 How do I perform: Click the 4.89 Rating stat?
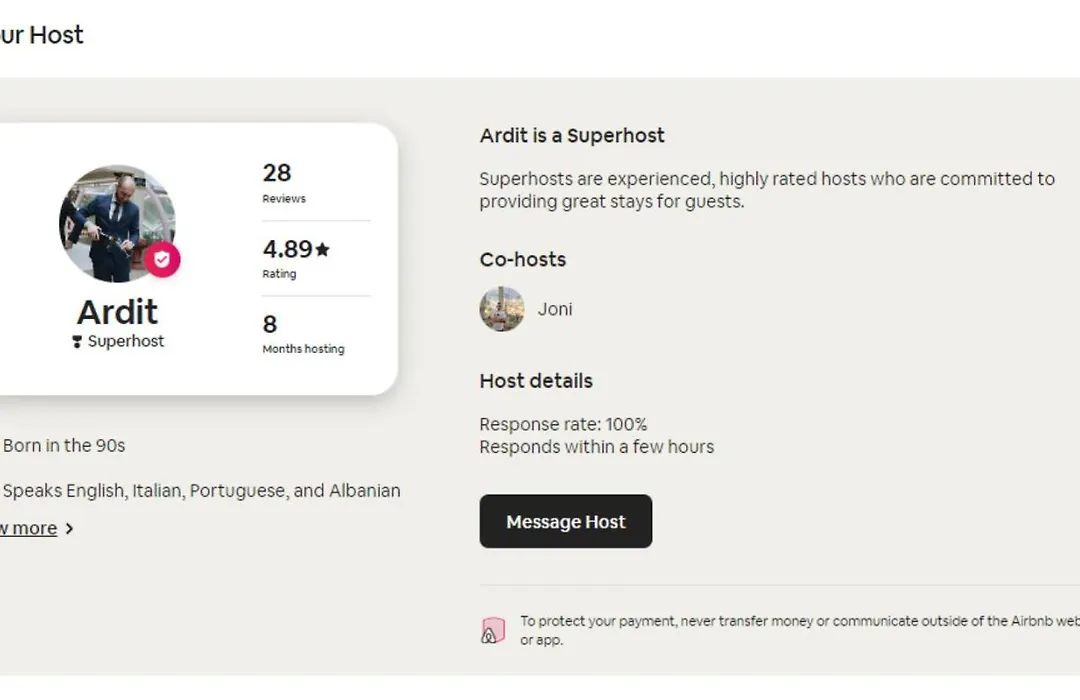pyautogui.click(x=296, y=258)
